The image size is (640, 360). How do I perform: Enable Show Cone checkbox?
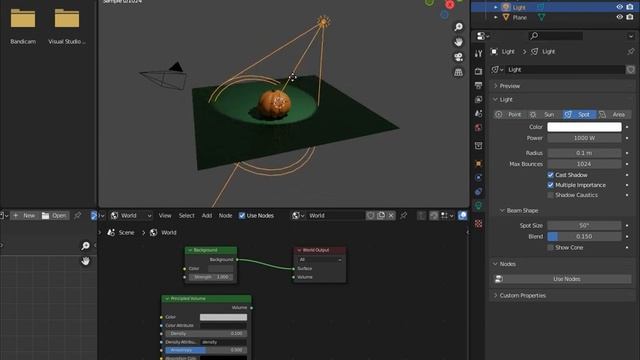(550, 247)
